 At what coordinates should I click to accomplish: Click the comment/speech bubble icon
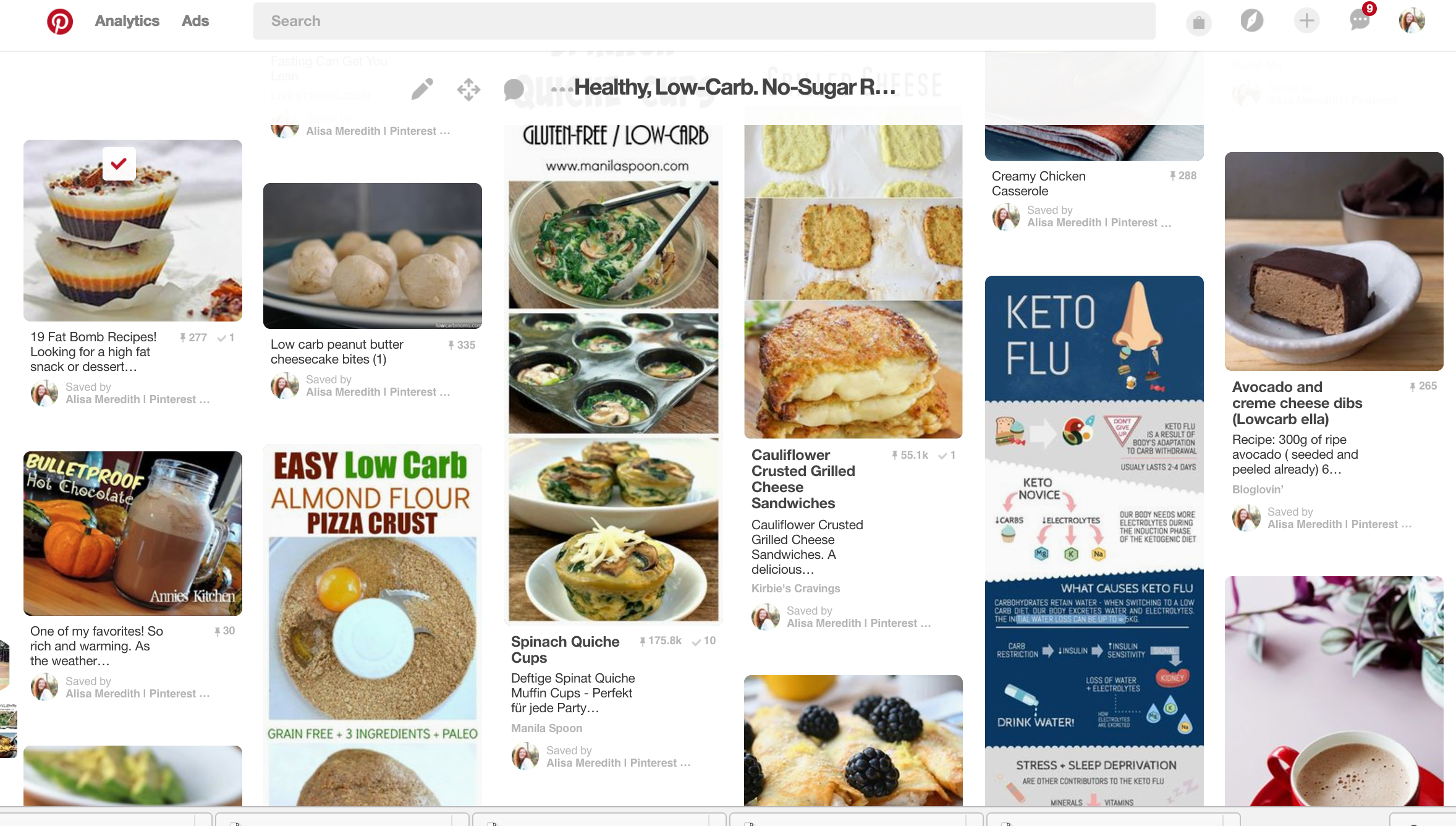(515, 88)
